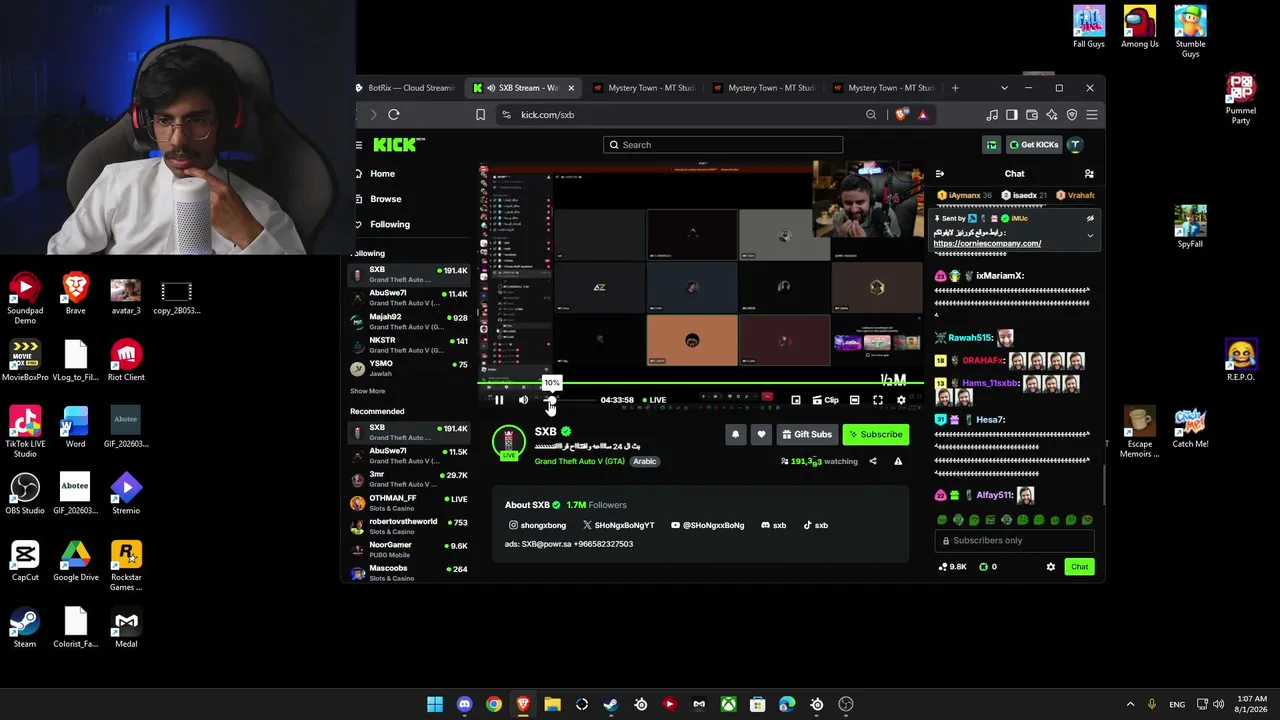This screenshot has width=1280, height=720.
Task: Toggle theater mode in the player
Action: point(854,400)
